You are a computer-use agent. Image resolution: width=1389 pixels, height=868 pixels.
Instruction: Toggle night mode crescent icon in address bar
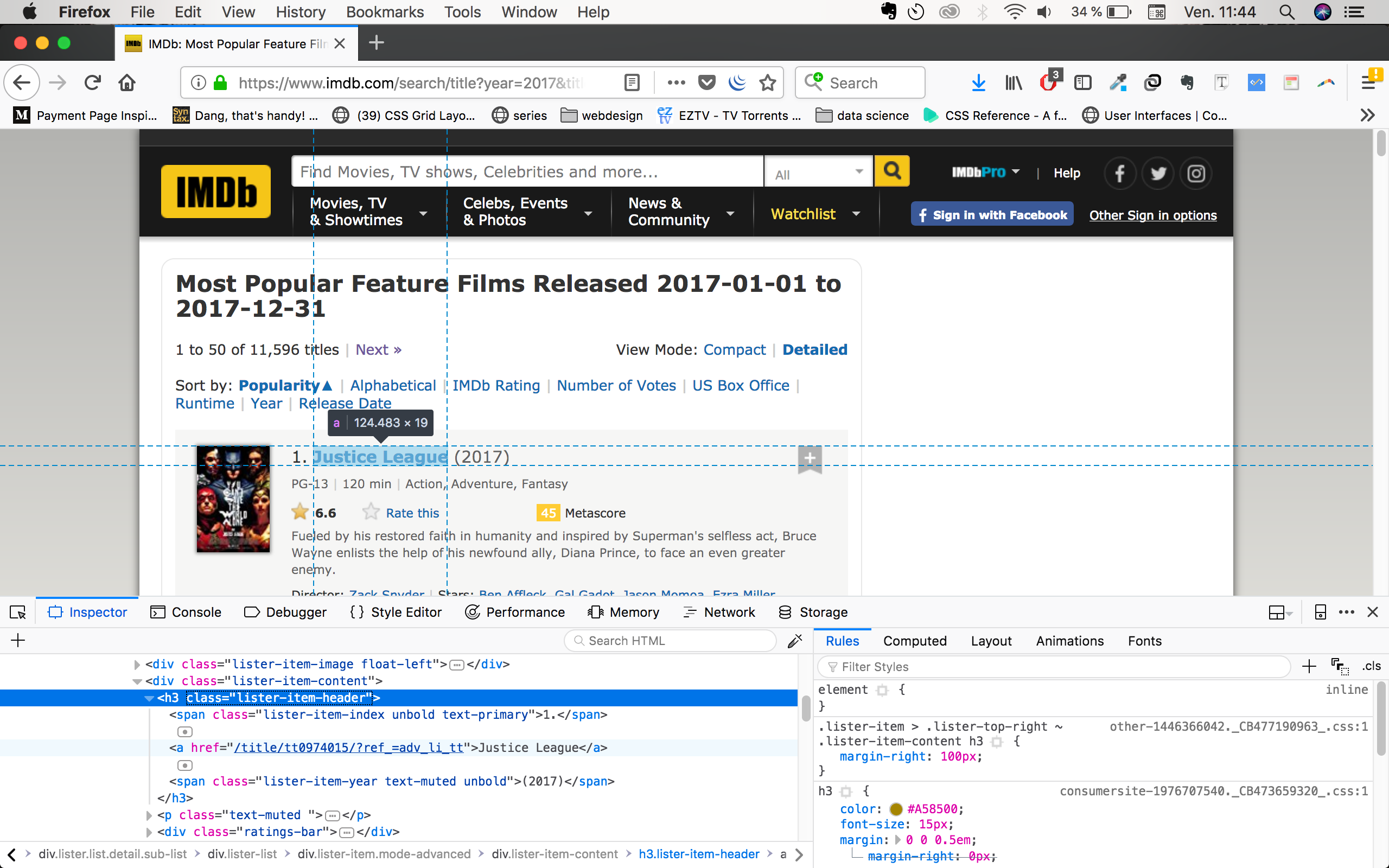[x=737, y=82]
